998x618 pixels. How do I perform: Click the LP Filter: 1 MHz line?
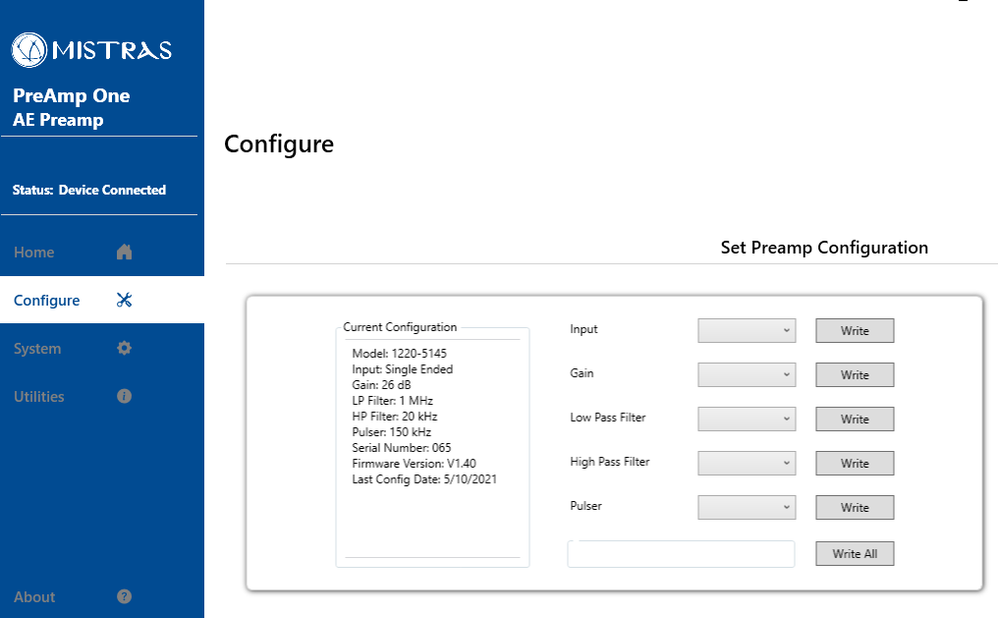[392, 400]
